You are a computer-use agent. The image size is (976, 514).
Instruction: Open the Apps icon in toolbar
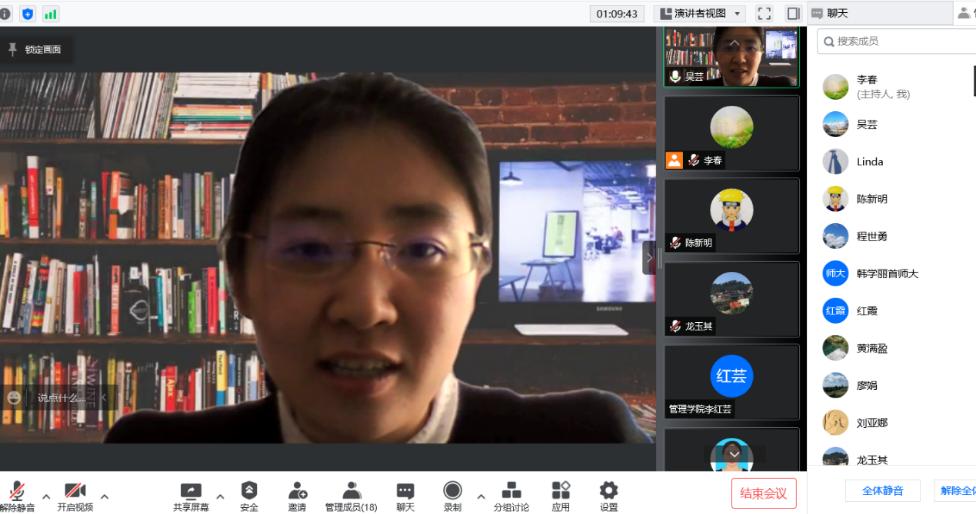coord(560,492)
